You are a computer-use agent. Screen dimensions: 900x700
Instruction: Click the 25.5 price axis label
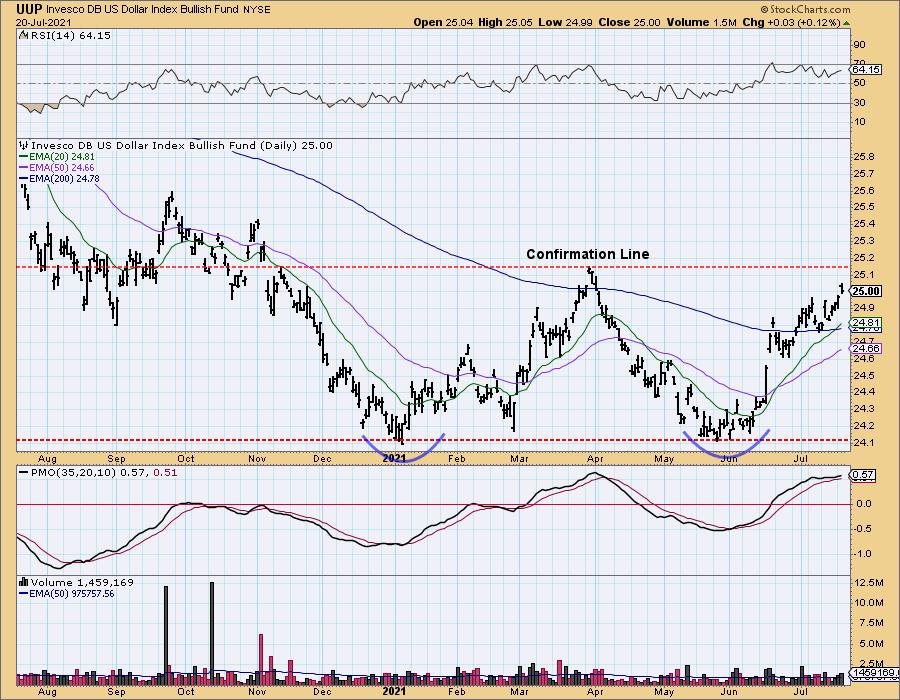(x=864, y=207)
